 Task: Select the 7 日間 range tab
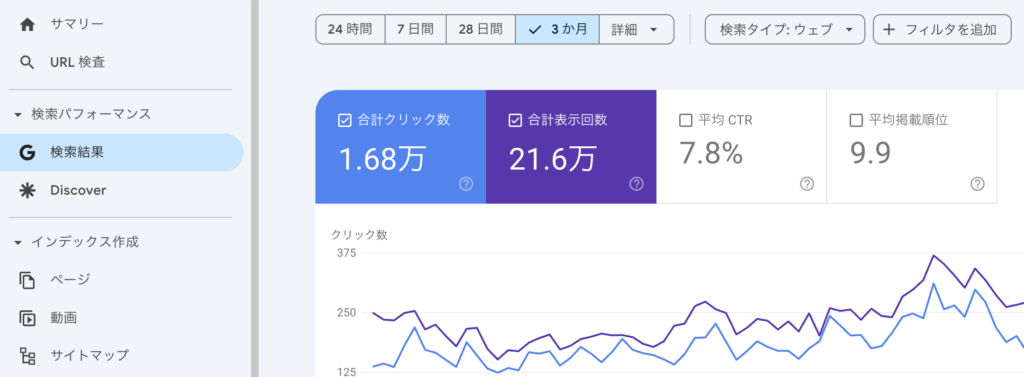(415, 29)
